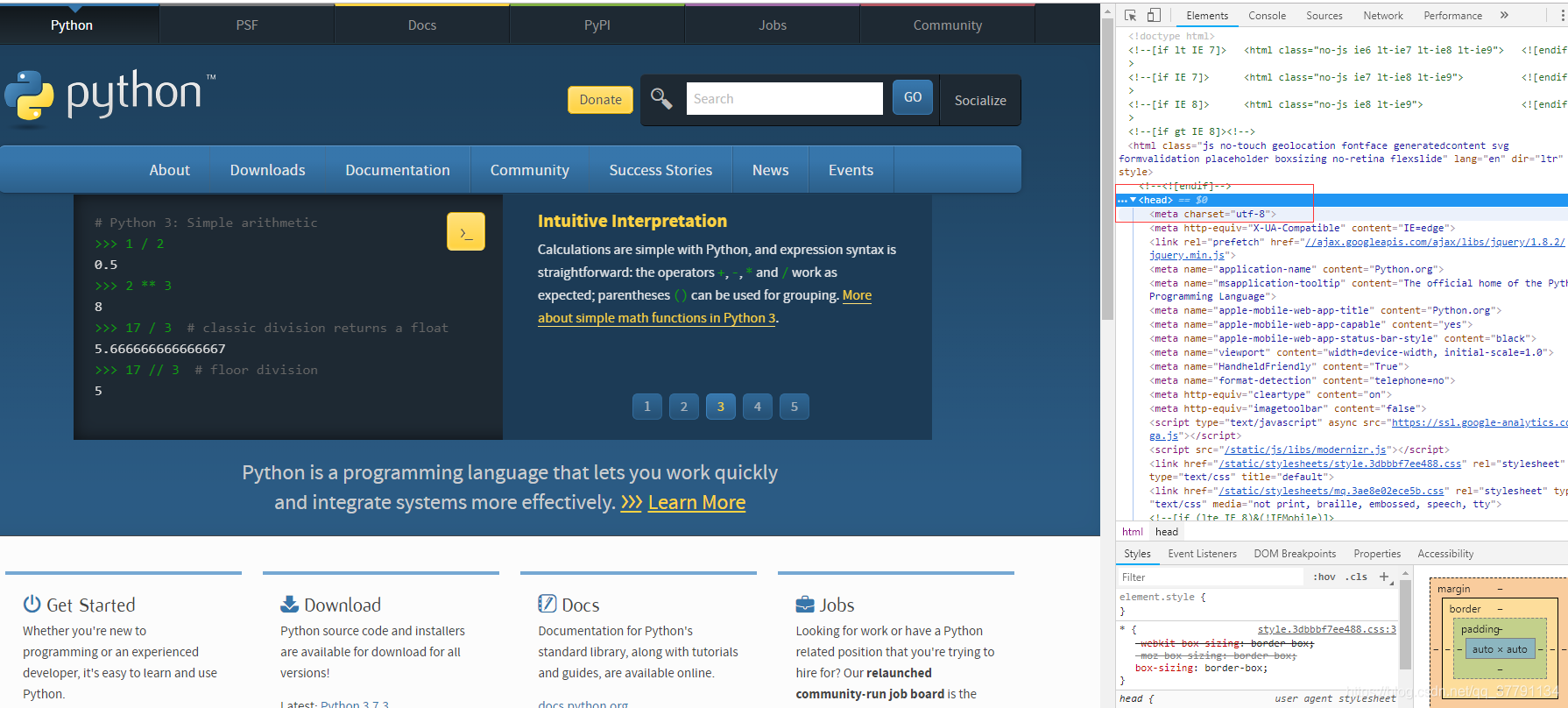1568x708 pixels.
Task: Toggle the device toolbar icon in DevTools
Action: 1154,15
